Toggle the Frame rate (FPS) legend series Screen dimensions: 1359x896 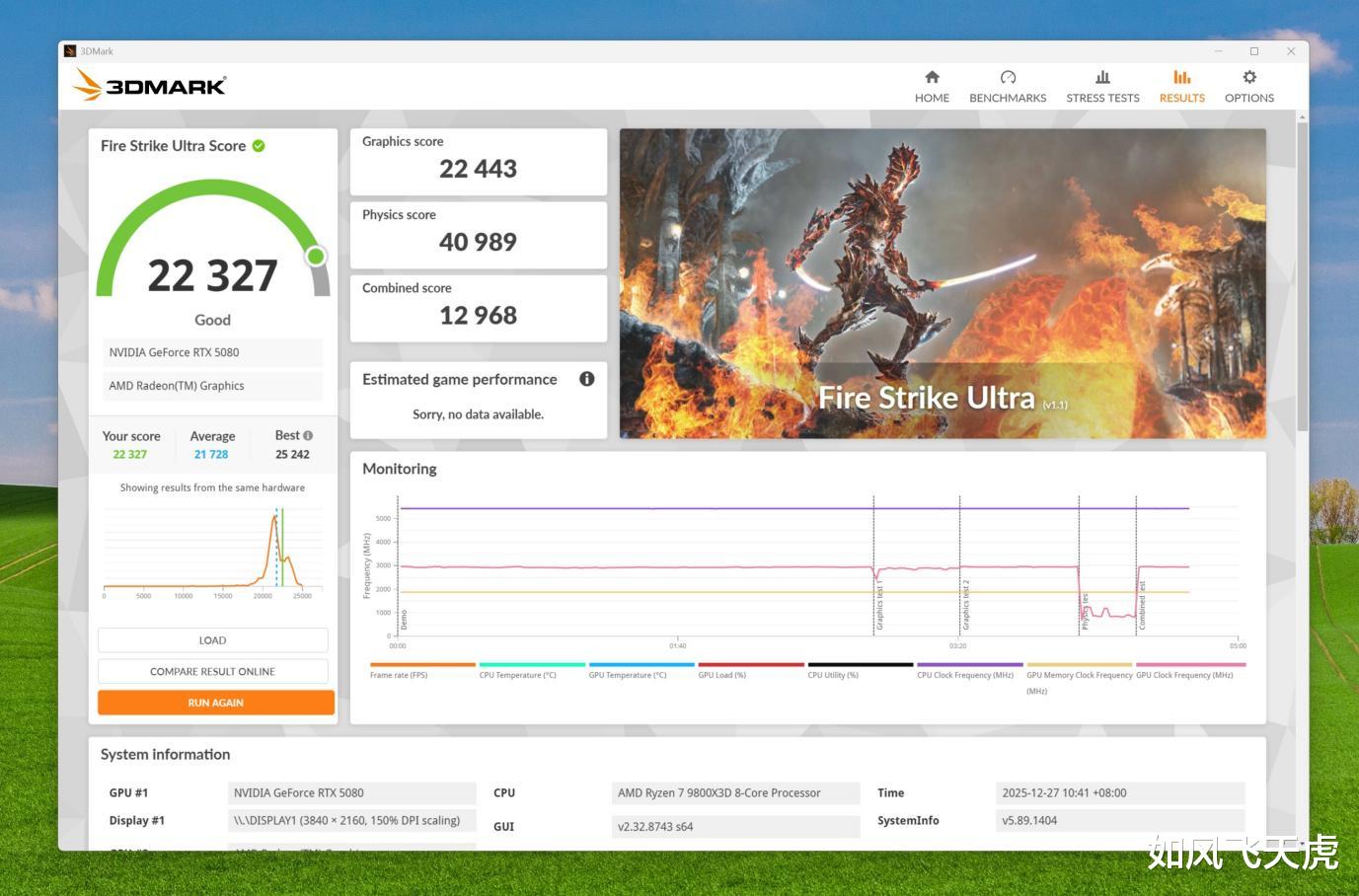422,671
